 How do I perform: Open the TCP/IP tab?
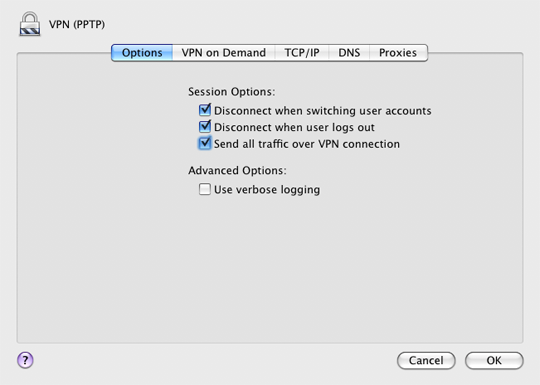(302, 53)
